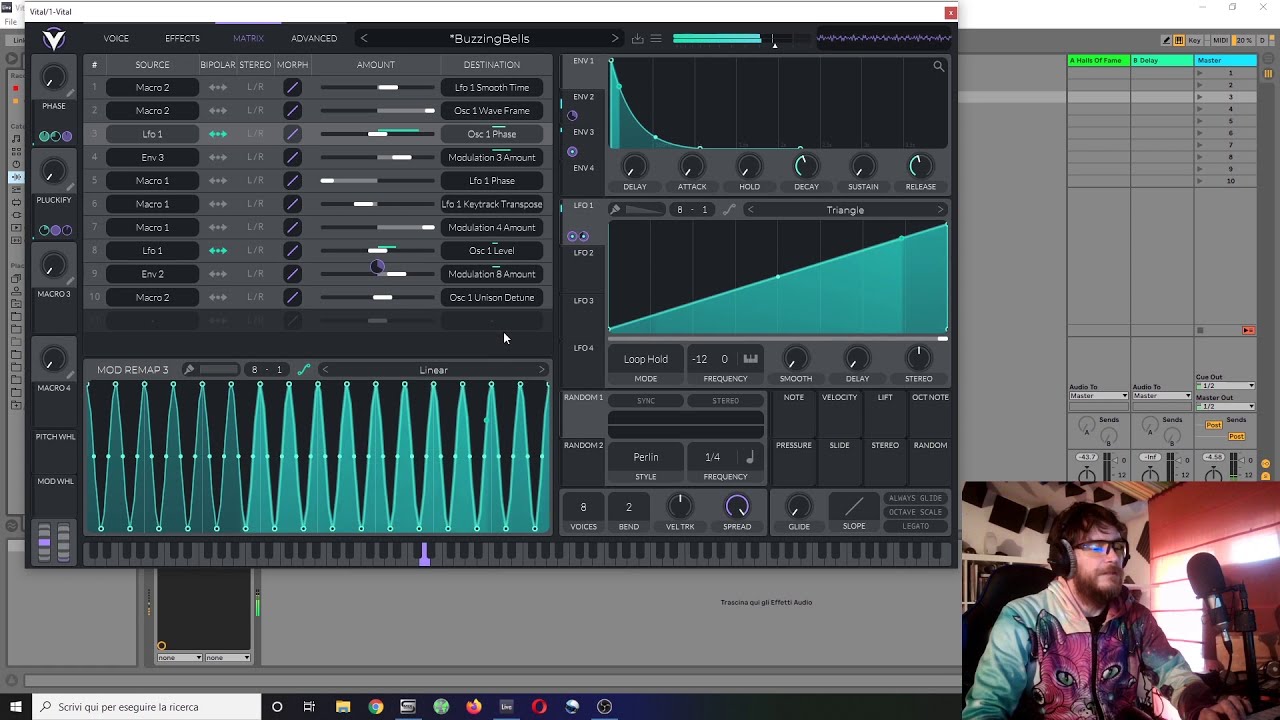Enable STEREO toggle next to SYNC
Screen dimensions: 1280x720
pos(726,401)
